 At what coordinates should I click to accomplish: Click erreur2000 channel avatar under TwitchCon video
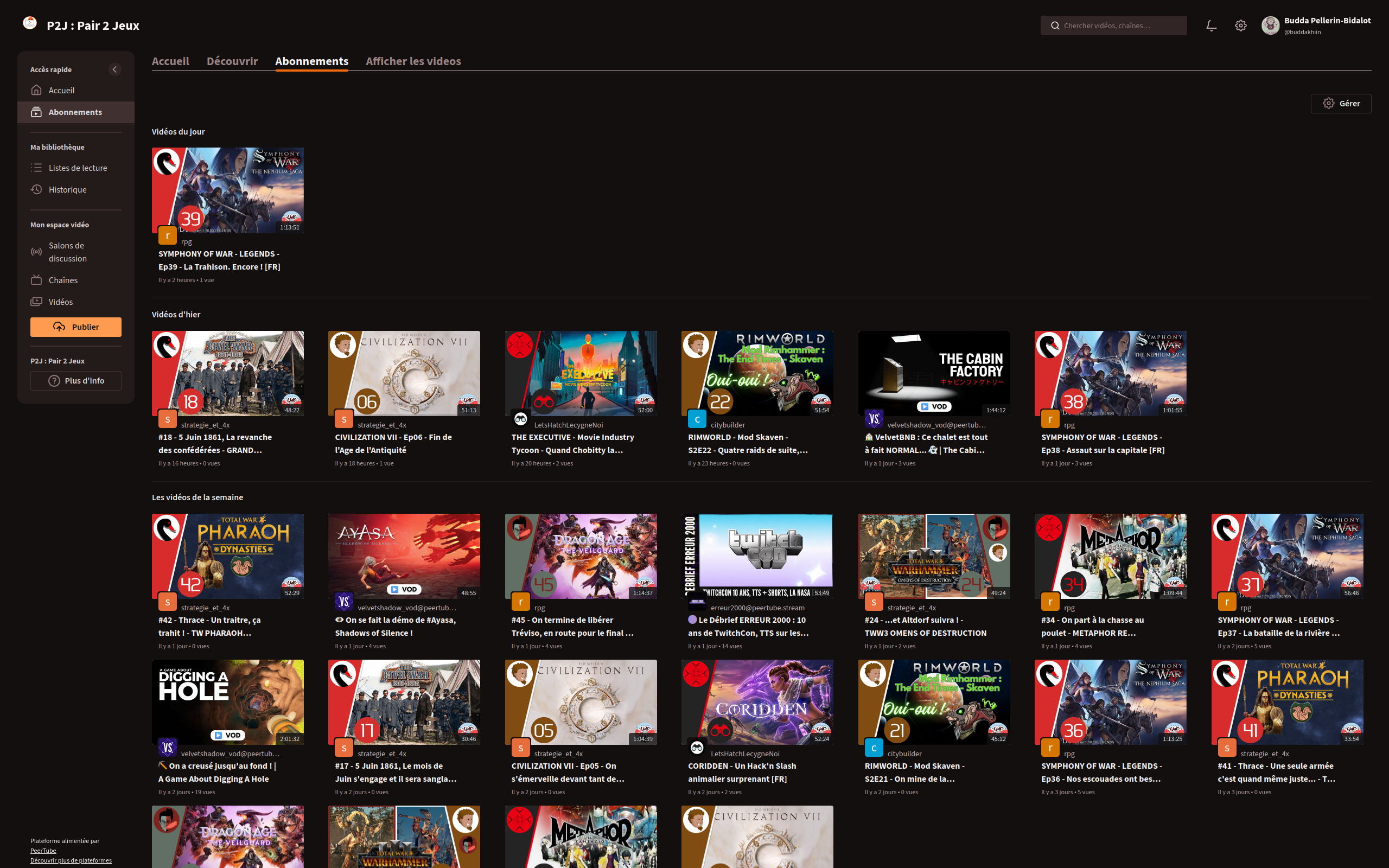pyautogui.click(x=697, y=602)
